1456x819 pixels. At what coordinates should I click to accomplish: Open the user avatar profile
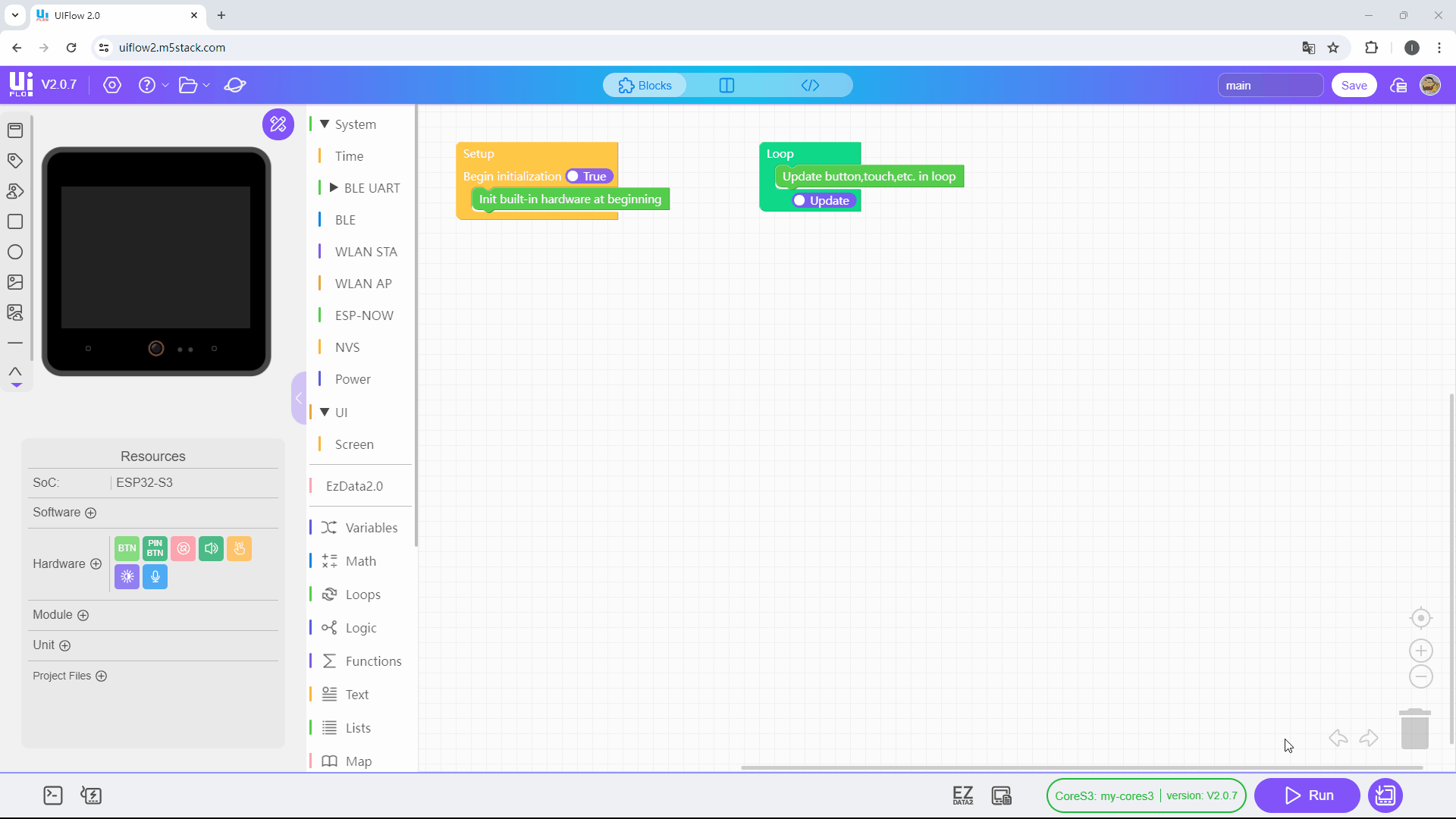(1430, 85)
